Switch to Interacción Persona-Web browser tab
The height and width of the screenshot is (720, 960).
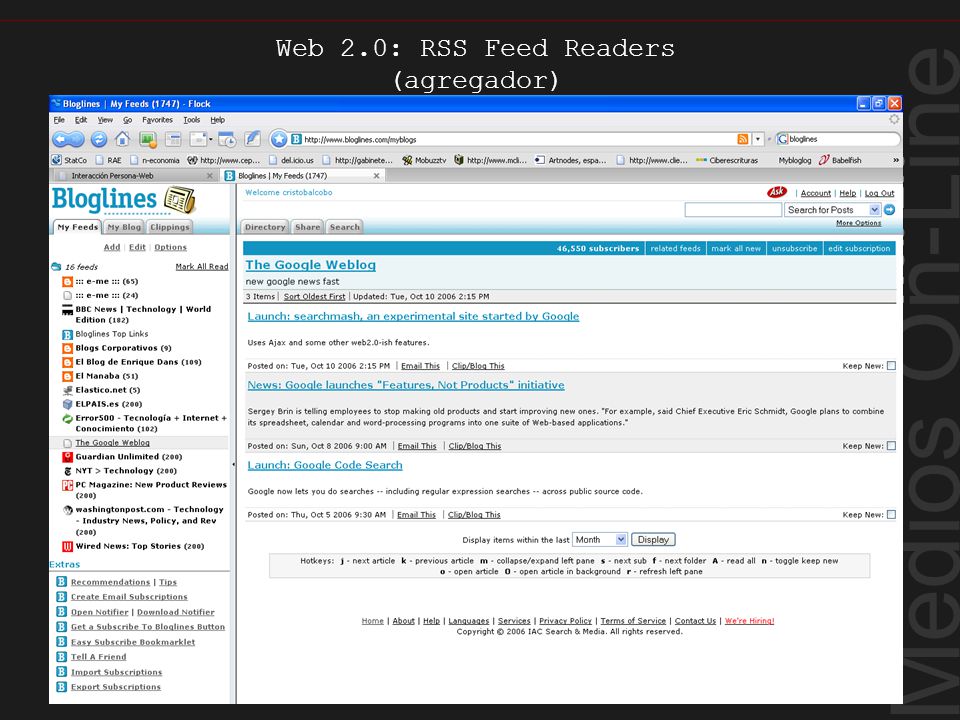point(133,176)
